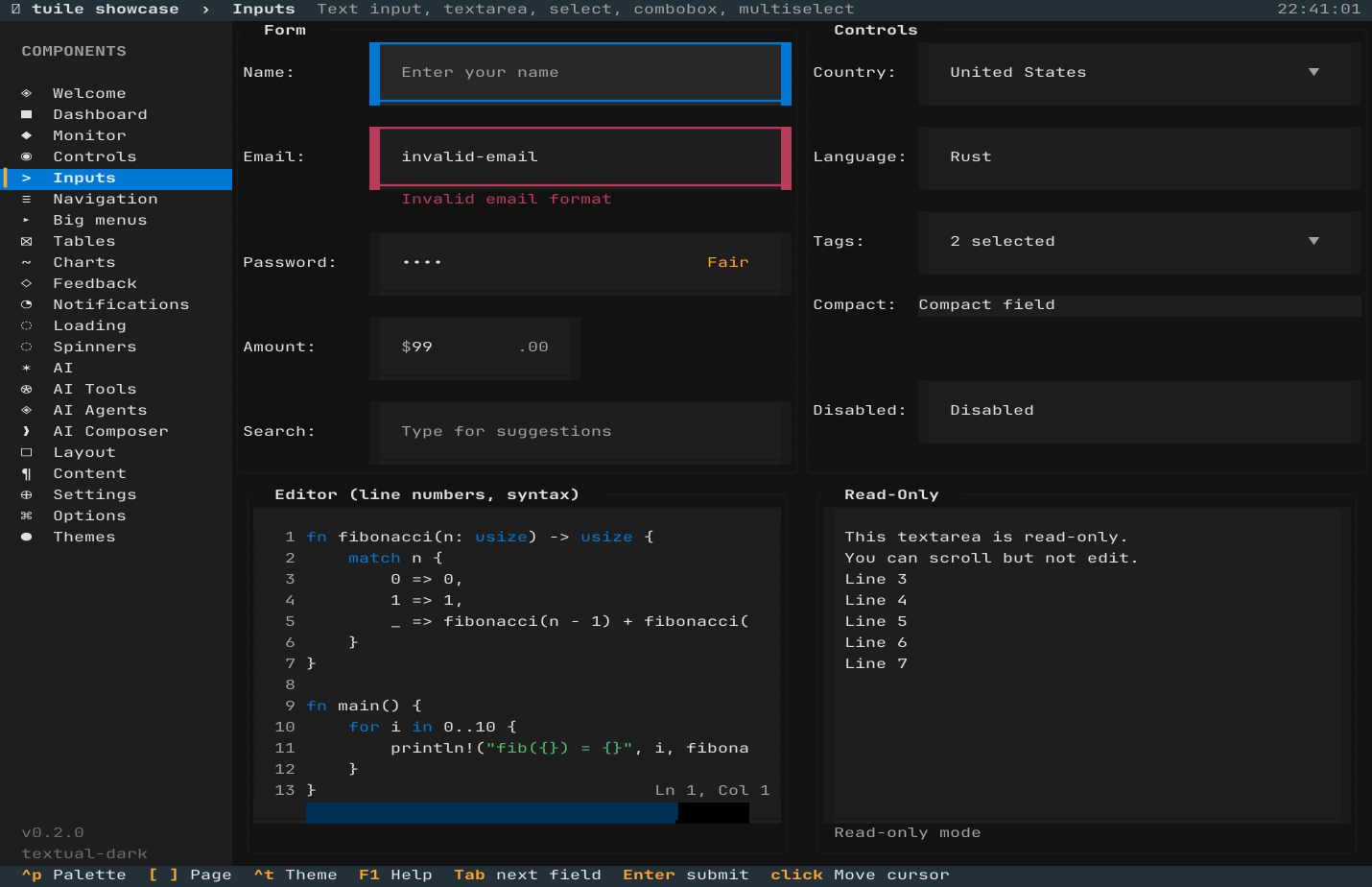Click the tuile app logo icon
The width and height of the screenshot is (1372, 887).
tap(15, 9)
